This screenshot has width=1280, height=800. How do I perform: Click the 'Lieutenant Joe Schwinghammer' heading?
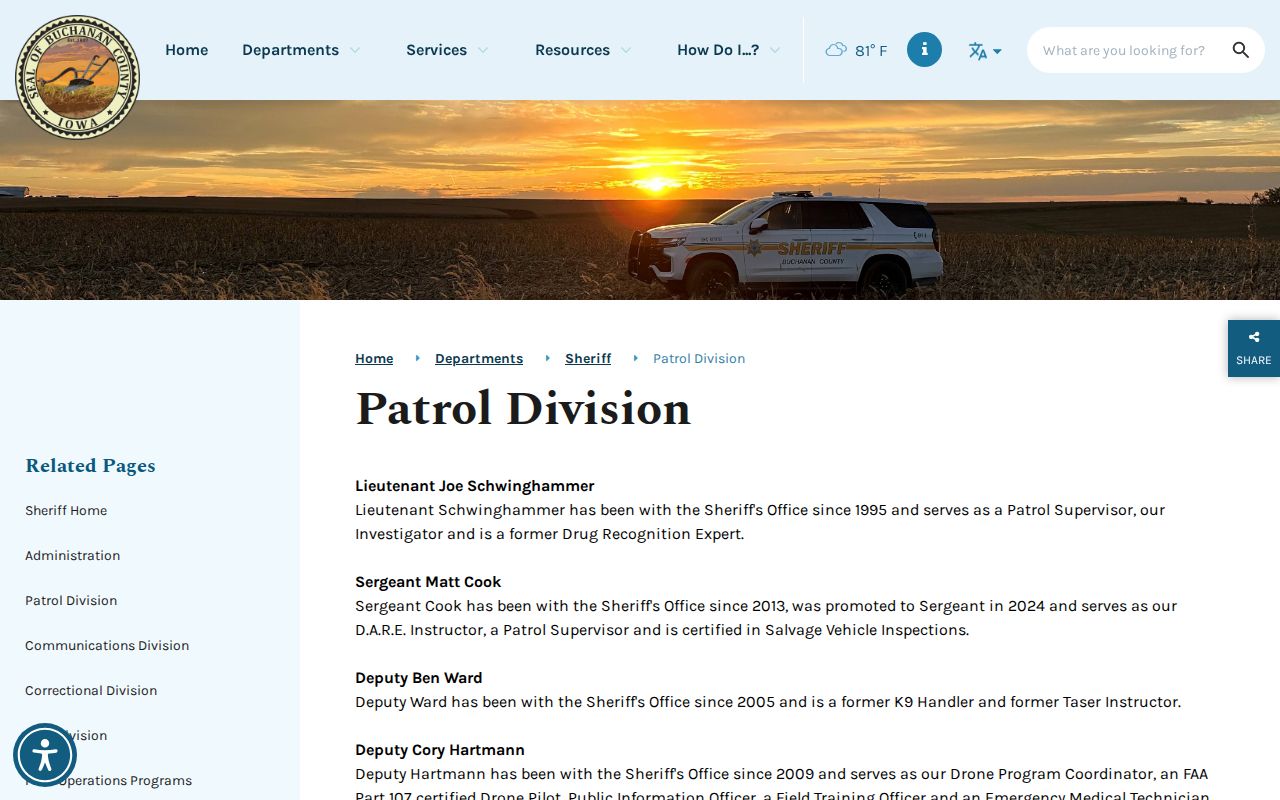pyautogui.click(x=475, y=486)
